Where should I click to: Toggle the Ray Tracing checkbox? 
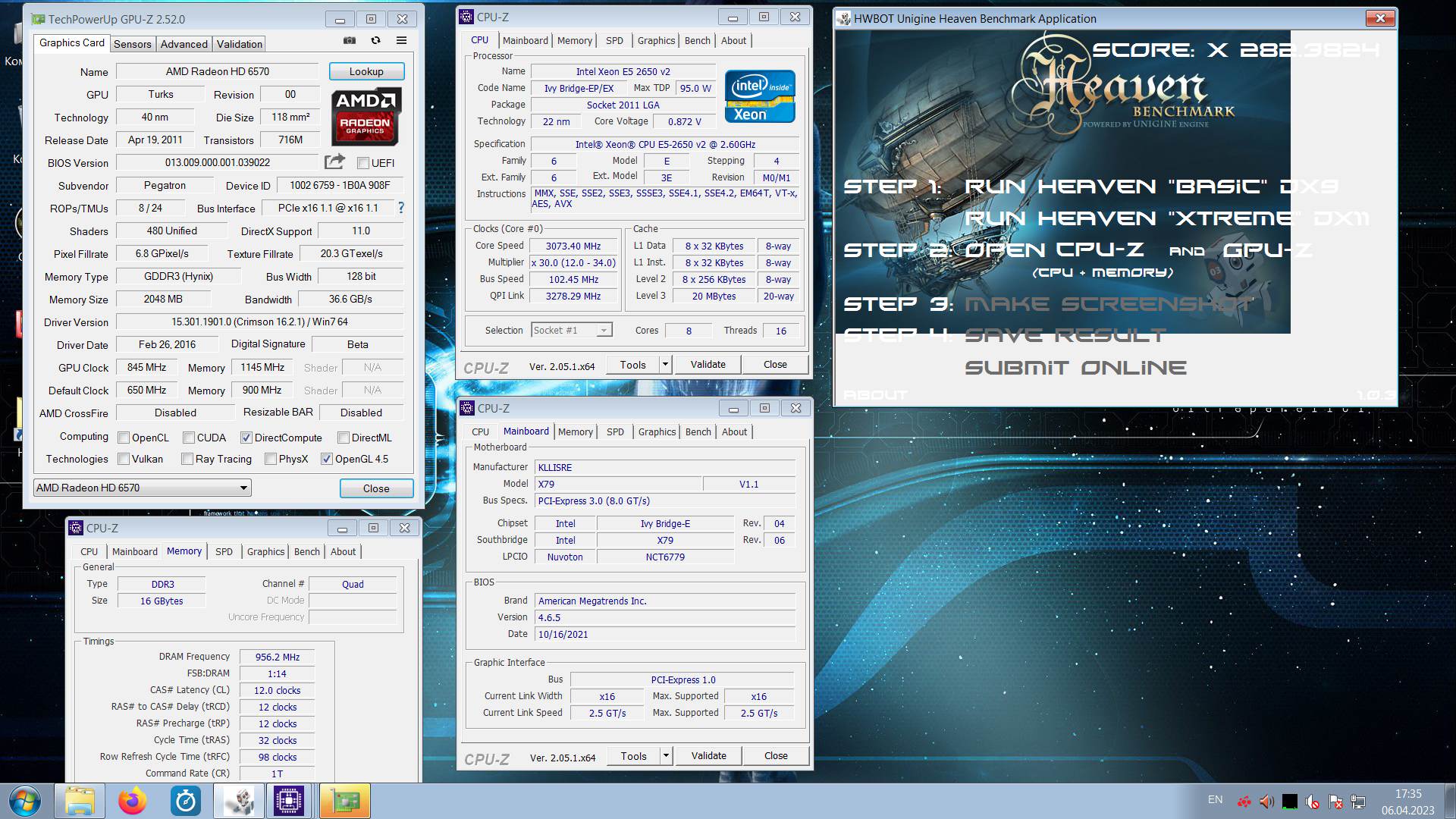(187, 459)
